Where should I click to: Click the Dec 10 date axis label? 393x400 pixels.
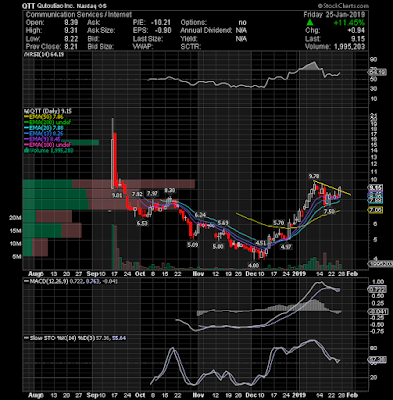(254, 274)
